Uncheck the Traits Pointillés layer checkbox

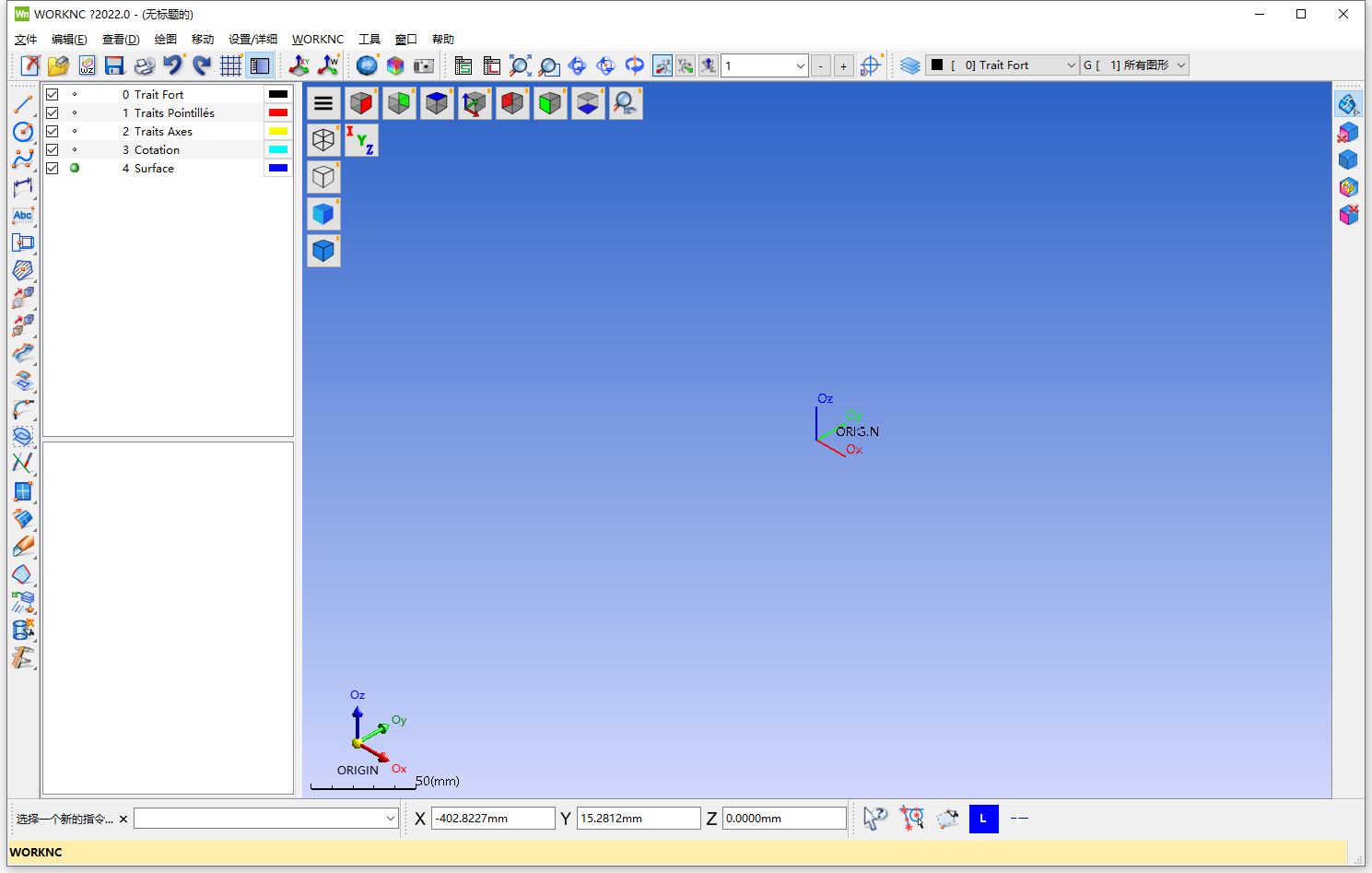[x=53, y=112]
